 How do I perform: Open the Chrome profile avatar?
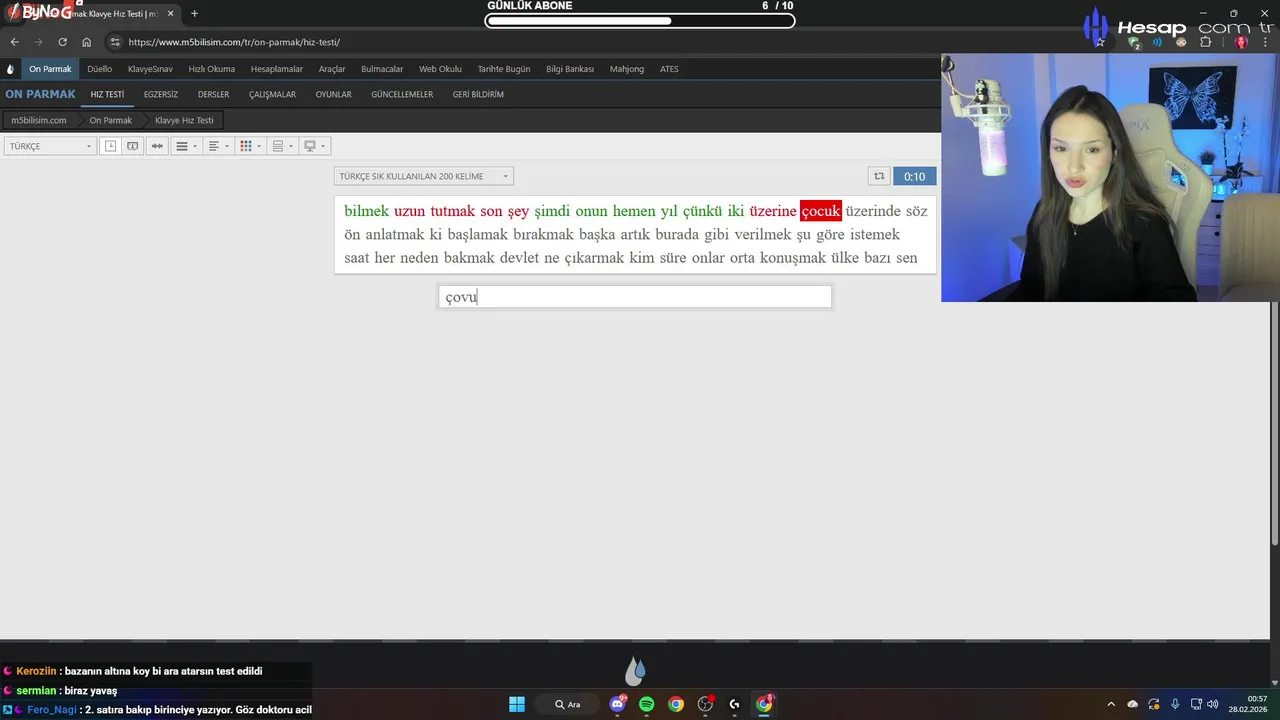1241,43
